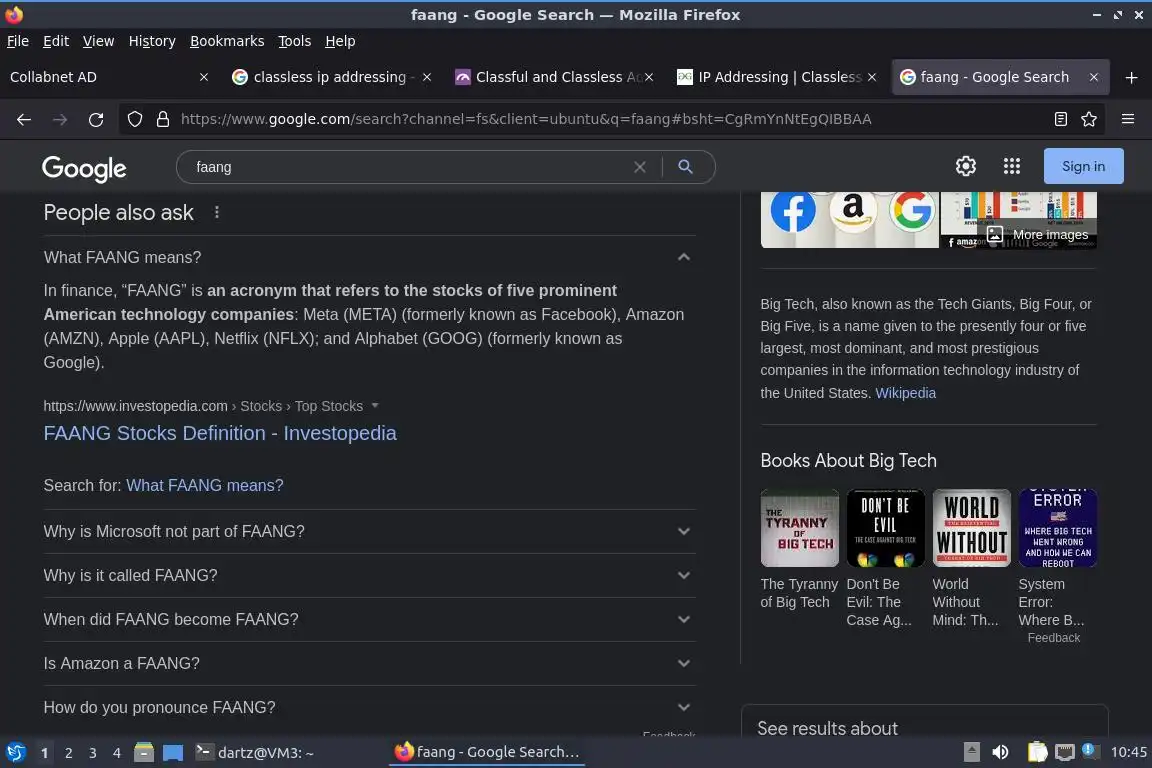Switch to workspace 3 in taskbar

pos(93,753)
